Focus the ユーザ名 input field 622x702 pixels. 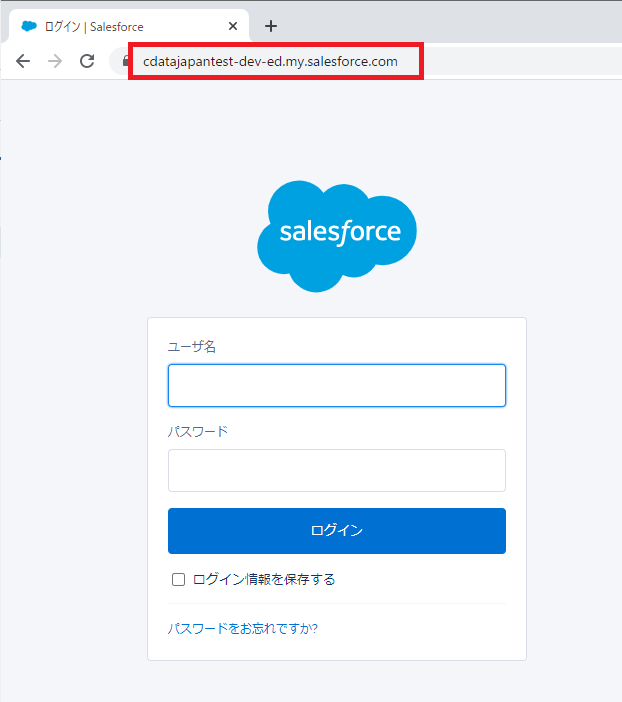(337, 386)
